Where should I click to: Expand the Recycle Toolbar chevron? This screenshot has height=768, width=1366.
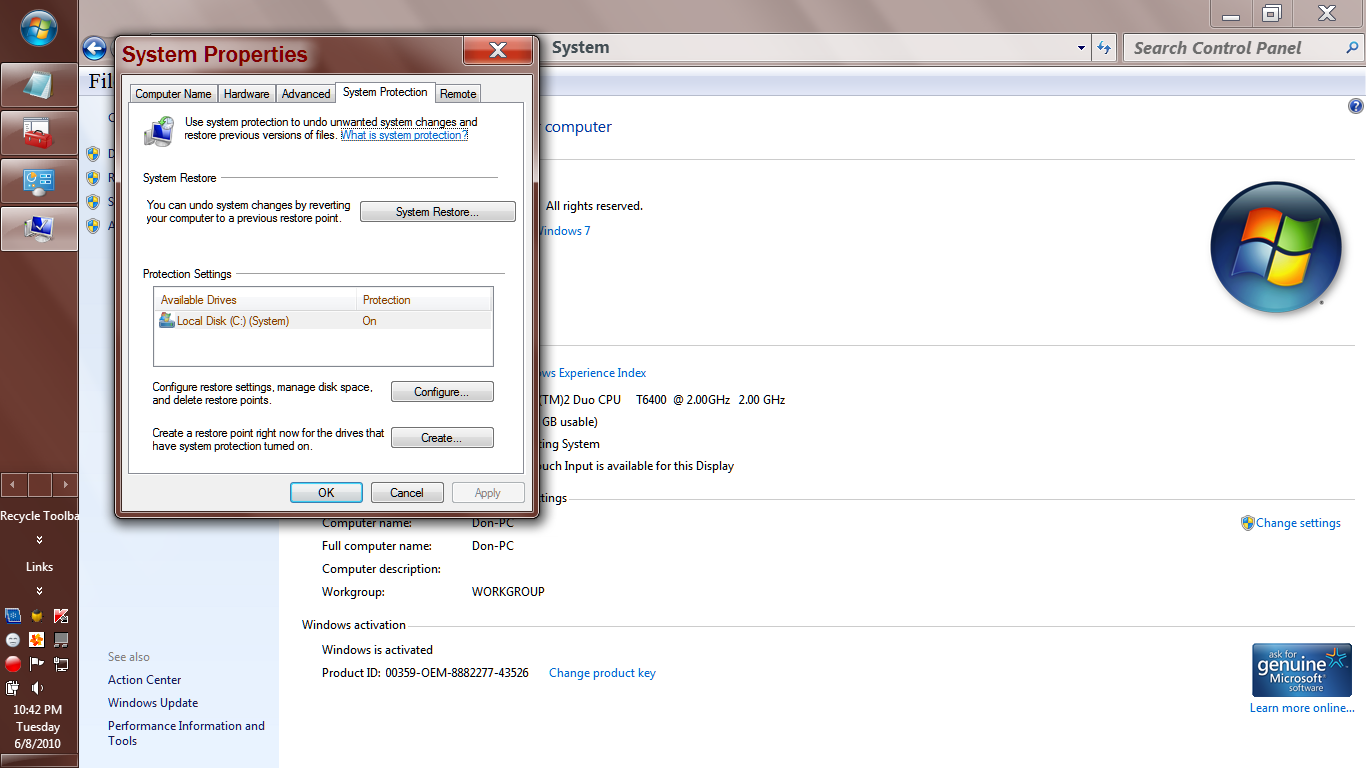tap(39, 540)
